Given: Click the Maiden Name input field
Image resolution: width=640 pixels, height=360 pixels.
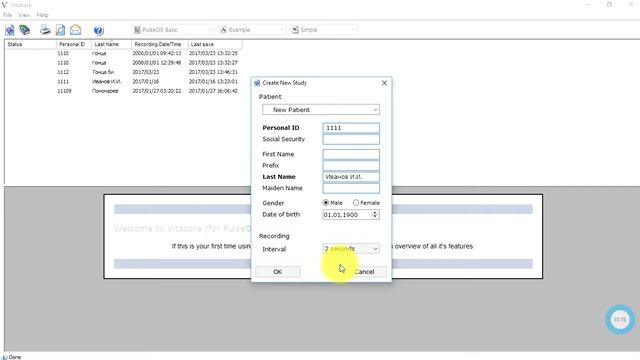Looking at the screenshot, I should [x=351, y=188].
